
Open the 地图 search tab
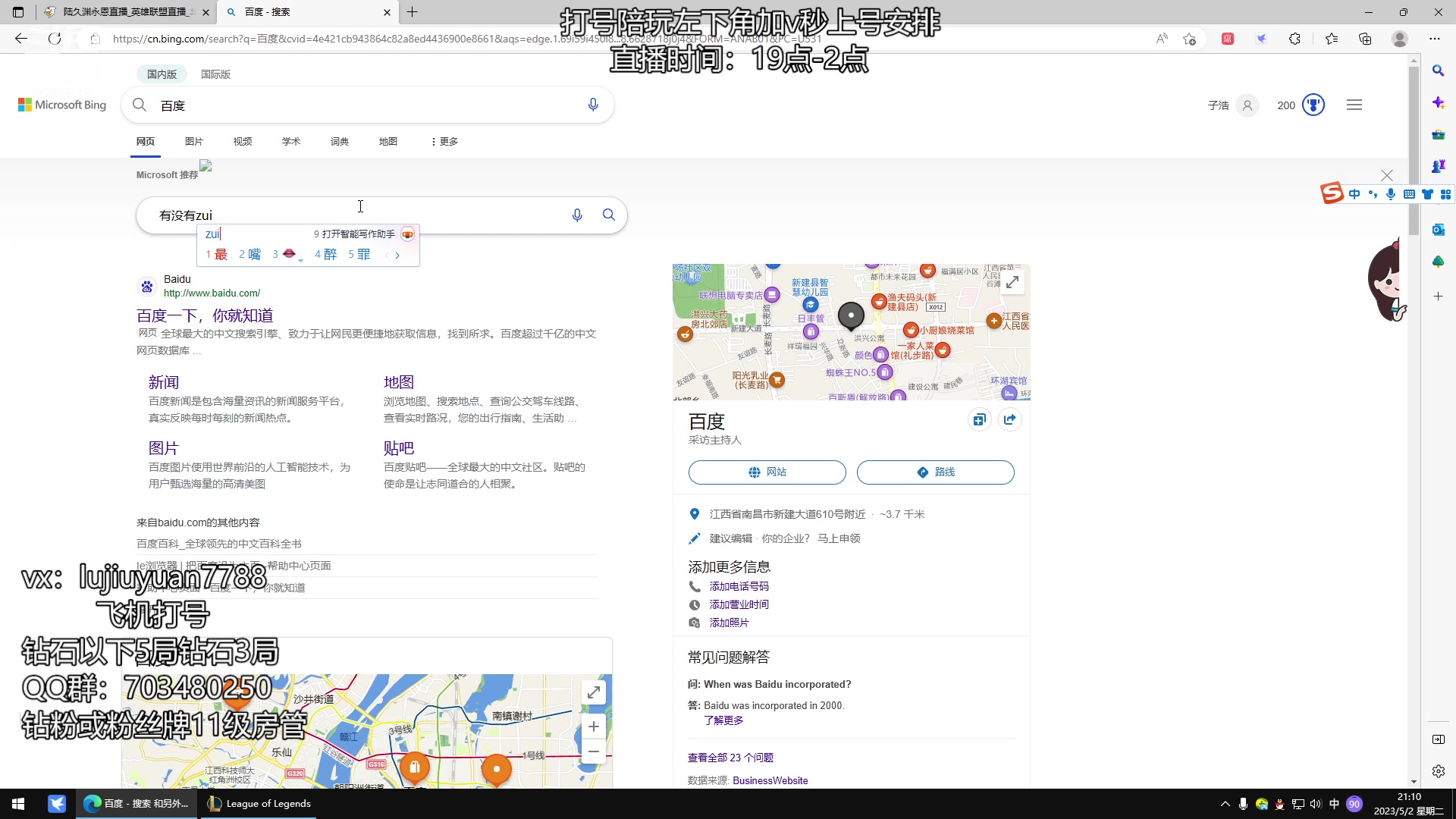(388, 142)
